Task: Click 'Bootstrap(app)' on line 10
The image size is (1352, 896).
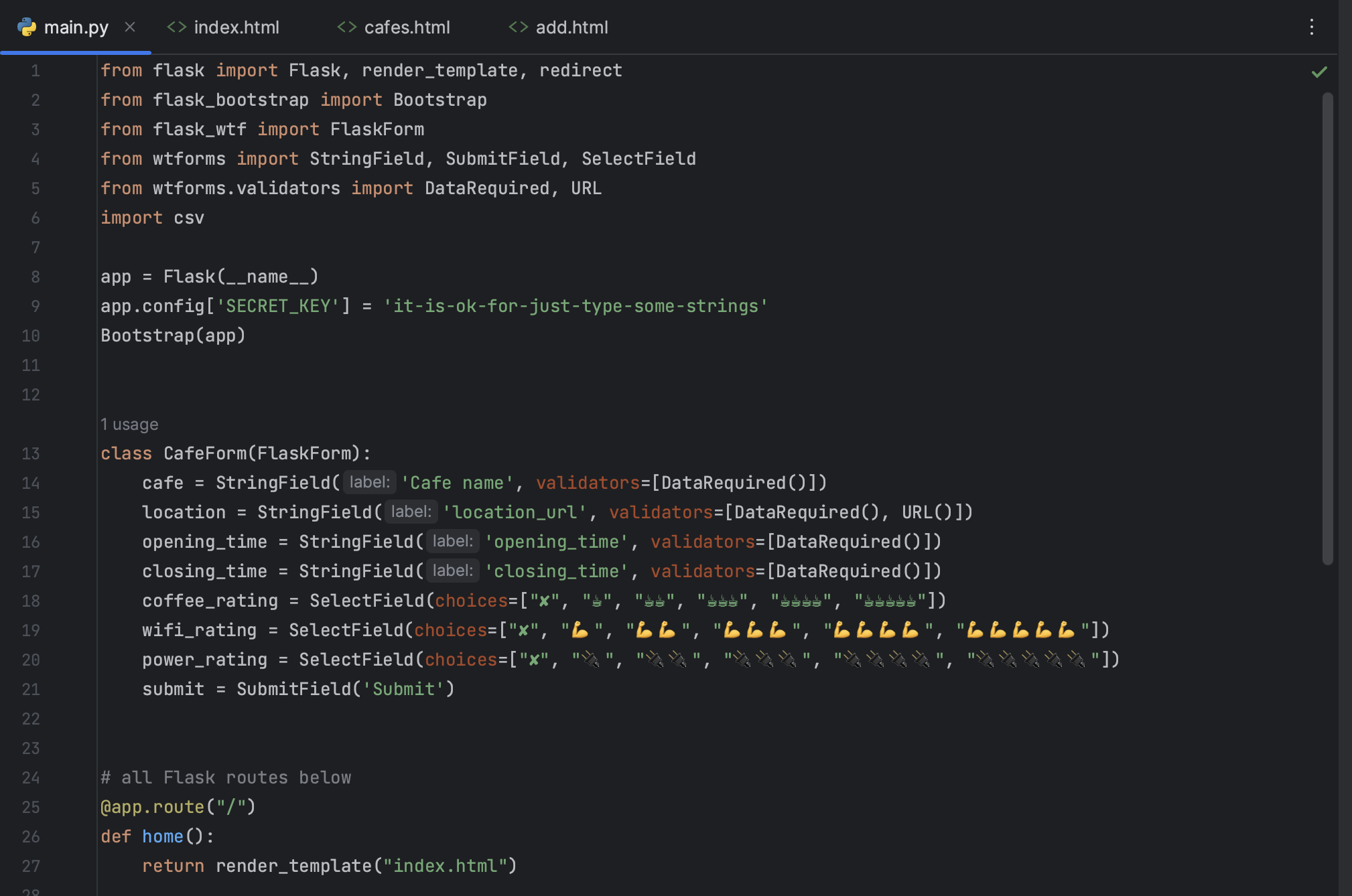Action: [173, 335]
